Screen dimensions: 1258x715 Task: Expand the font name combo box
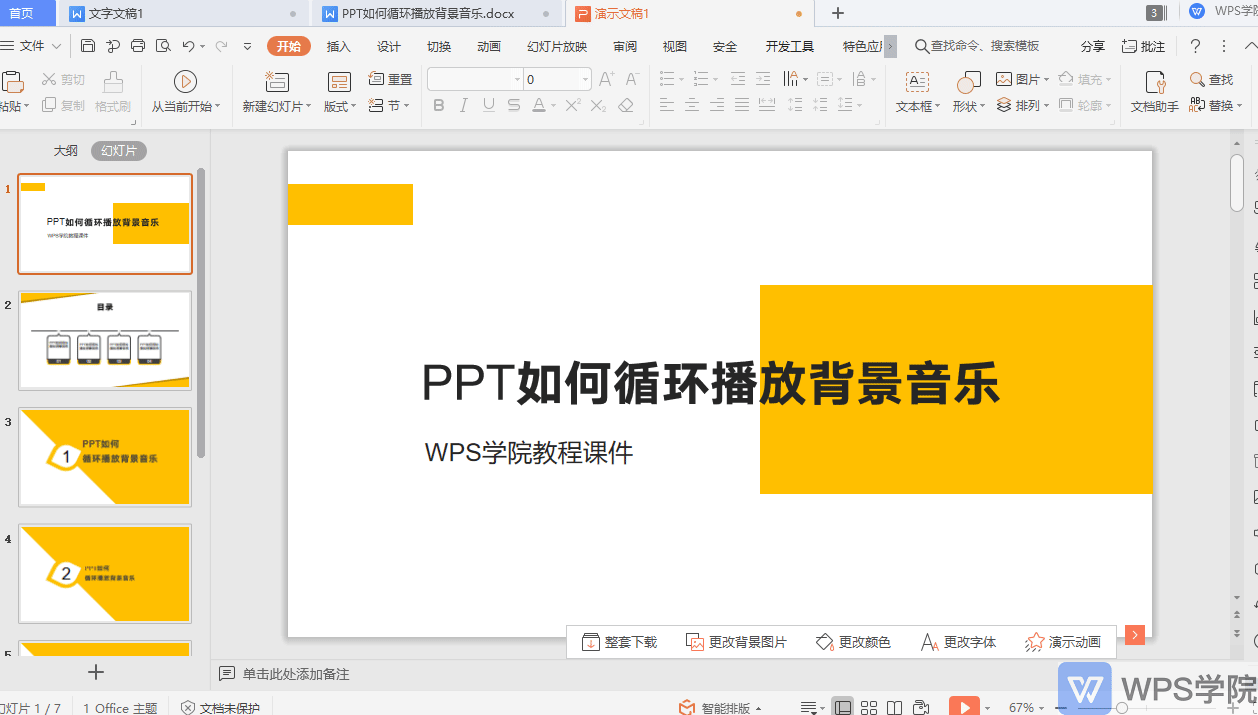point(517,79)
